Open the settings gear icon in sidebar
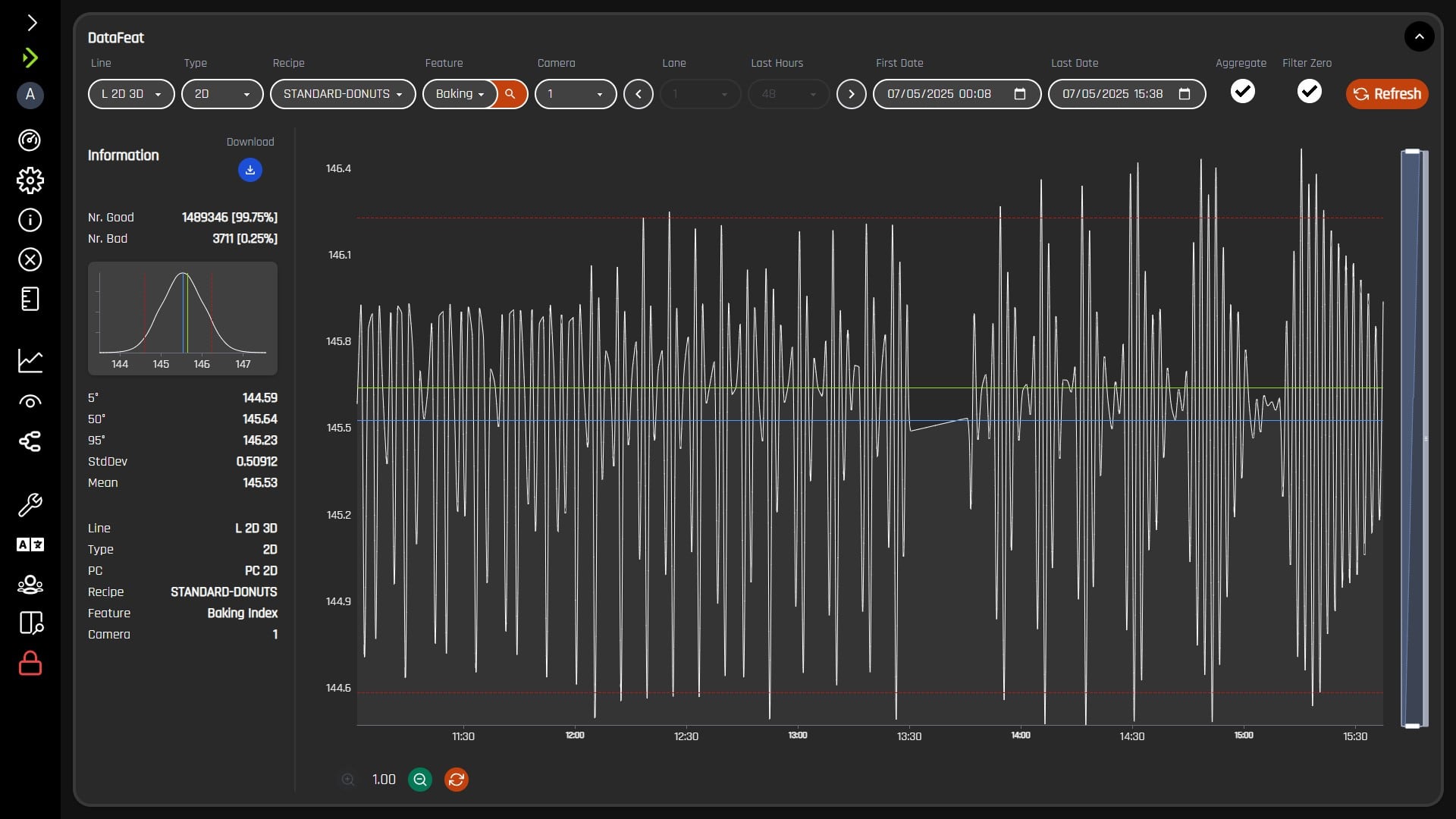Screen dimensions: 1456x819 (x=30, y=180)
